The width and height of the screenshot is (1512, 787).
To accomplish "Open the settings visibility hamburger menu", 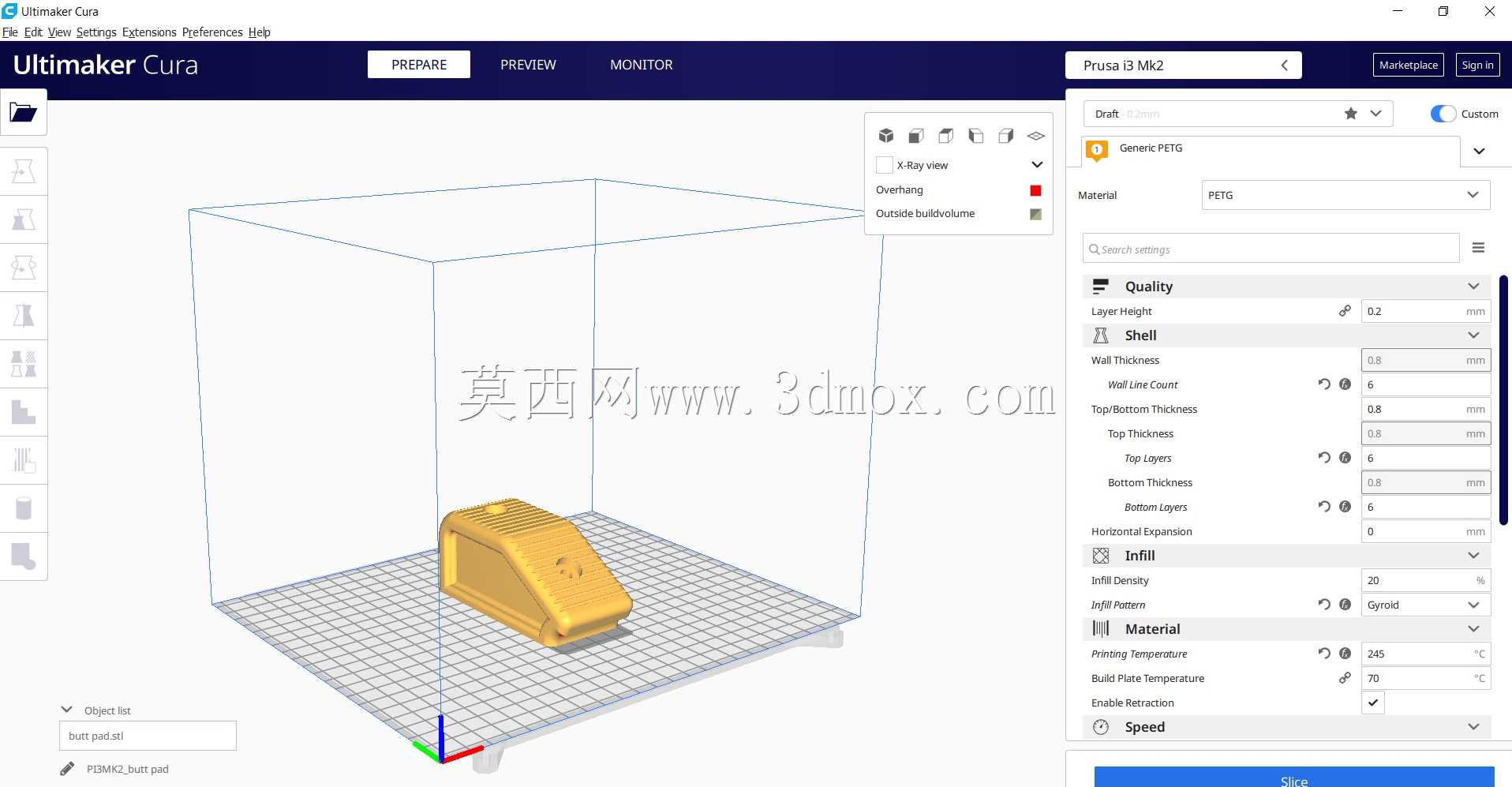I will point(1479,249).
